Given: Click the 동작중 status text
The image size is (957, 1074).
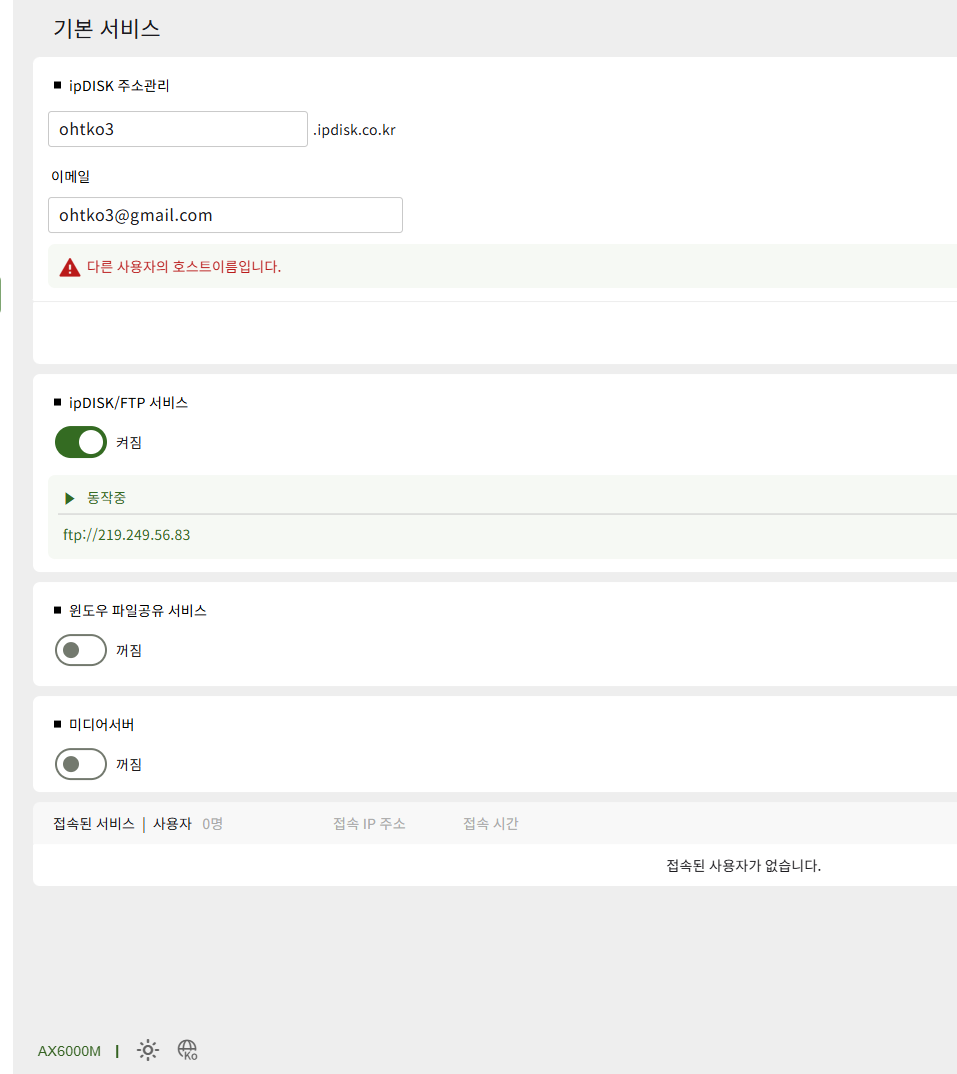Looking at the screenshot, I should (106, 498).
